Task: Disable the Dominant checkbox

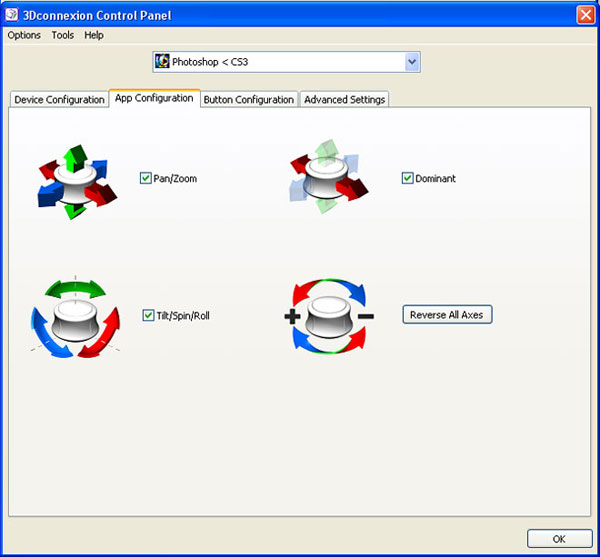Action: coord(408,178)
